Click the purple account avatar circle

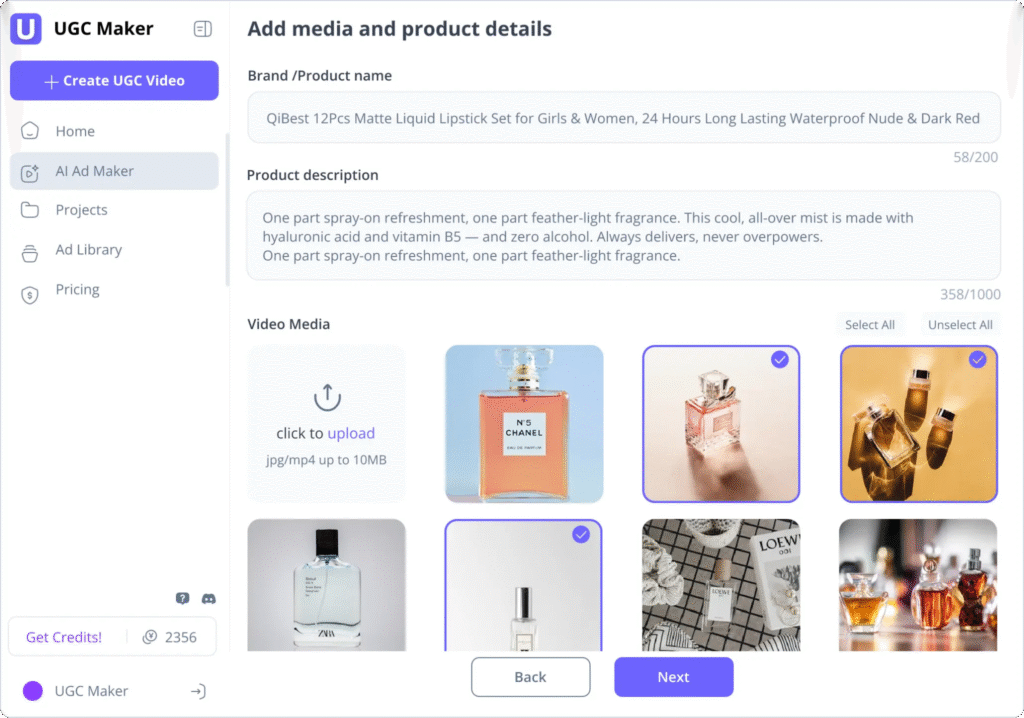(x=33, y=691)
